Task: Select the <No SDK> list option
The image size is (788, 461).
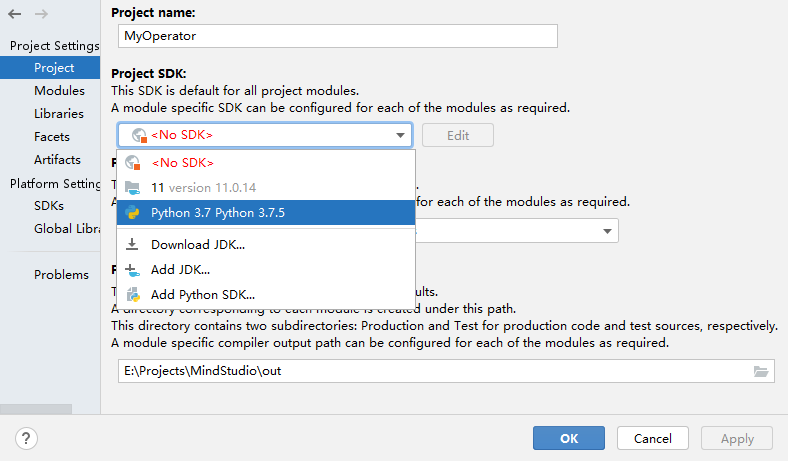Action: pos(182,162)
